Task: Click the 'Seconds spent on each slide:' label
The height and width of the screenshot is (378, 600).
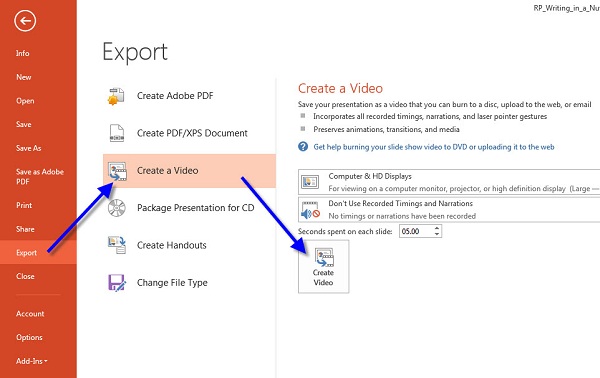Action: click(x=345, y=231)
